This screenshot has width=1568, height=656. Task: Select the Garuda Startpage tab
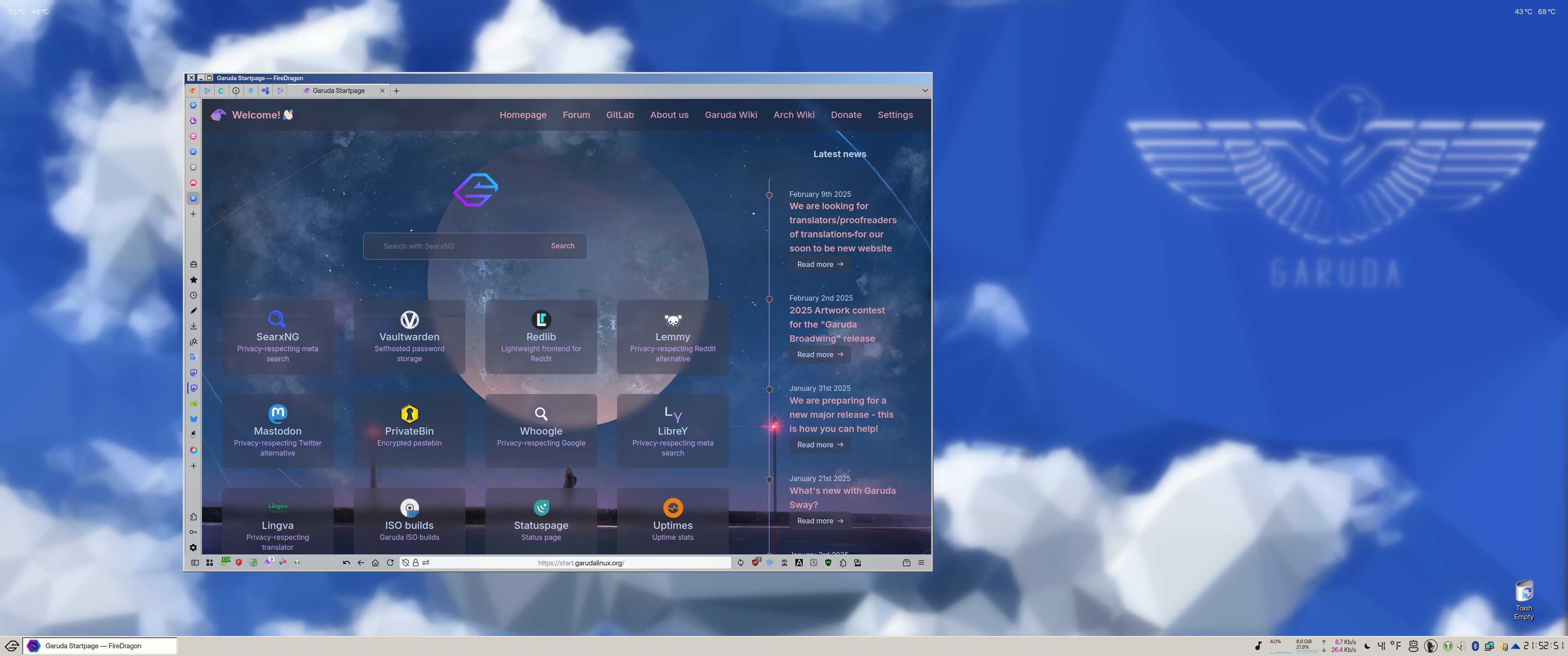tap(338, 91)
